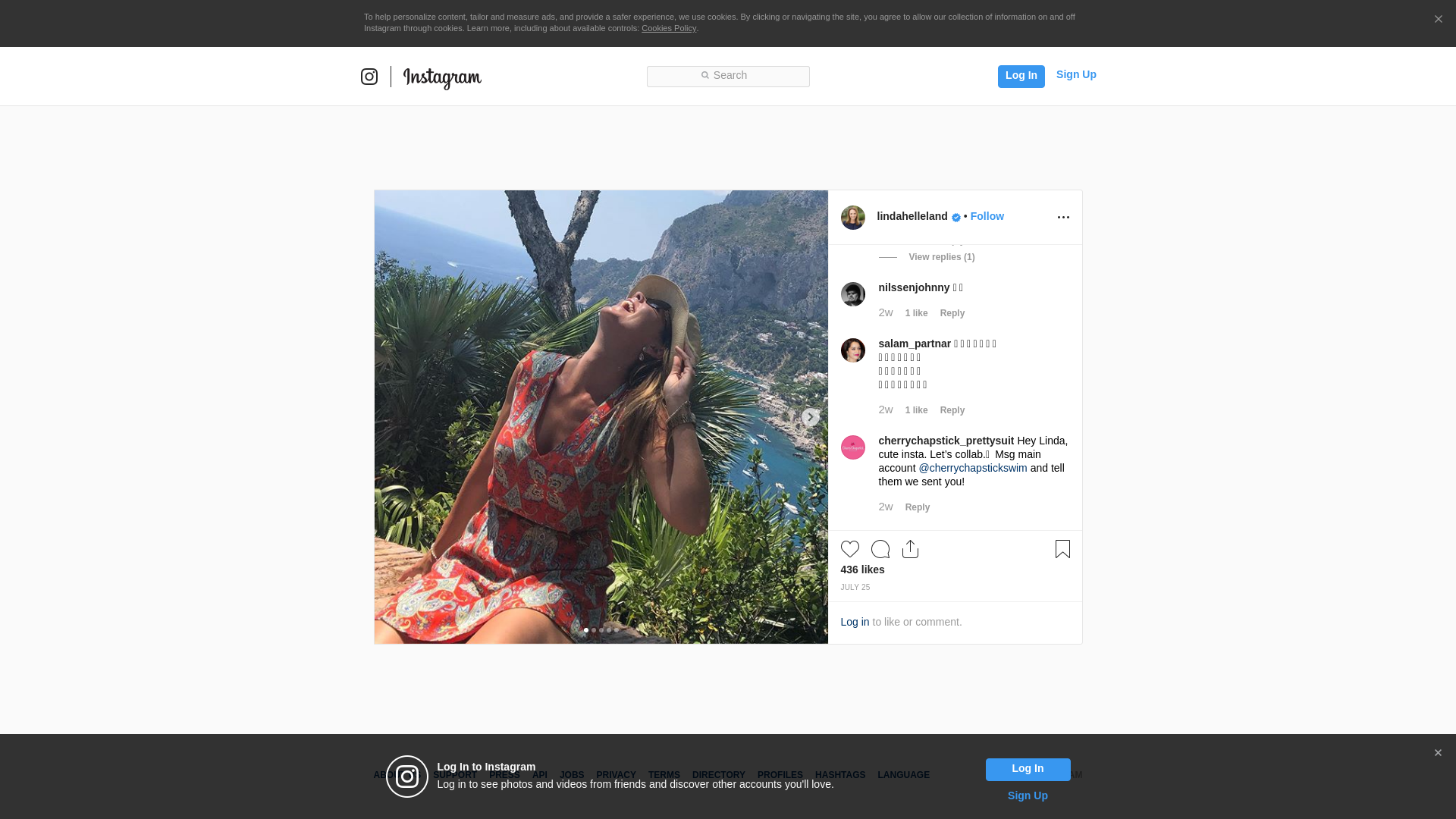Dismiss the cookie notice banner
Image resolution: width=1456 pixels, height=819 pixels.
coord(1438,20)
